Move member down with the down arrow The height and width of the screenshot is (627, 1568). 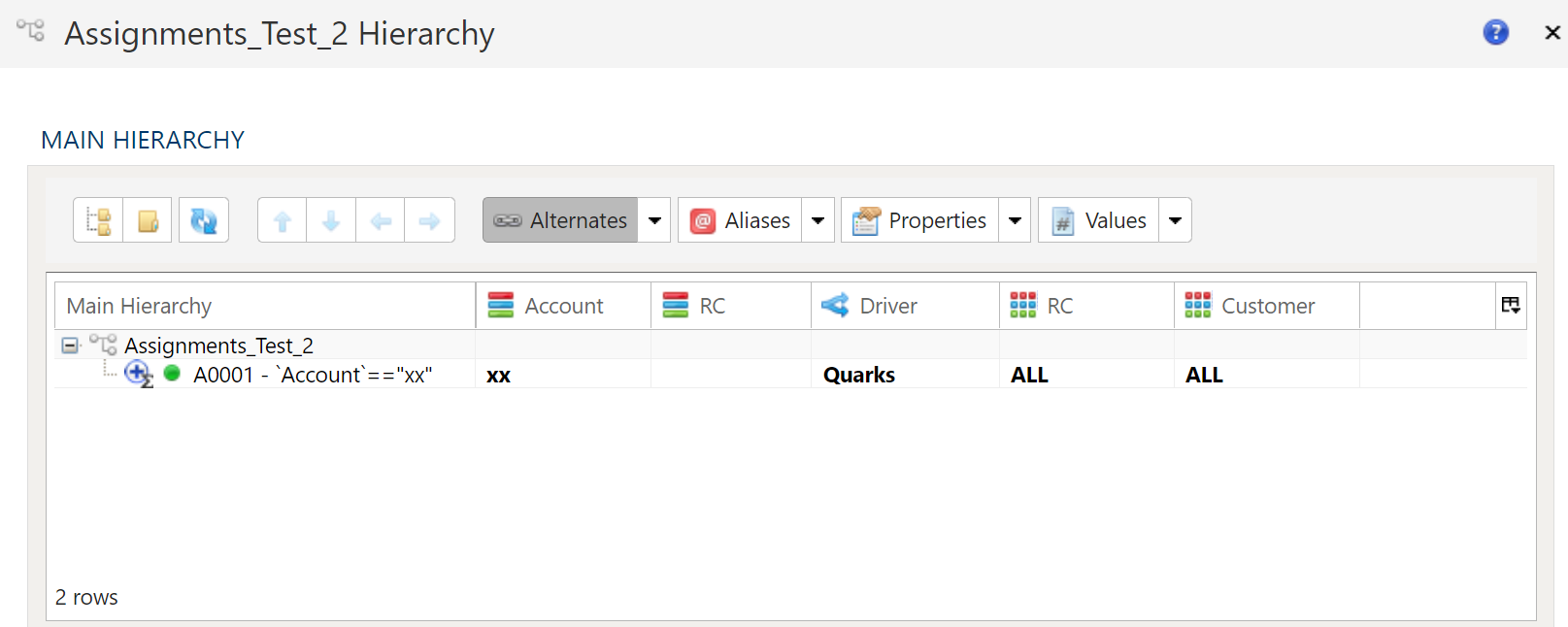[331, 220]
